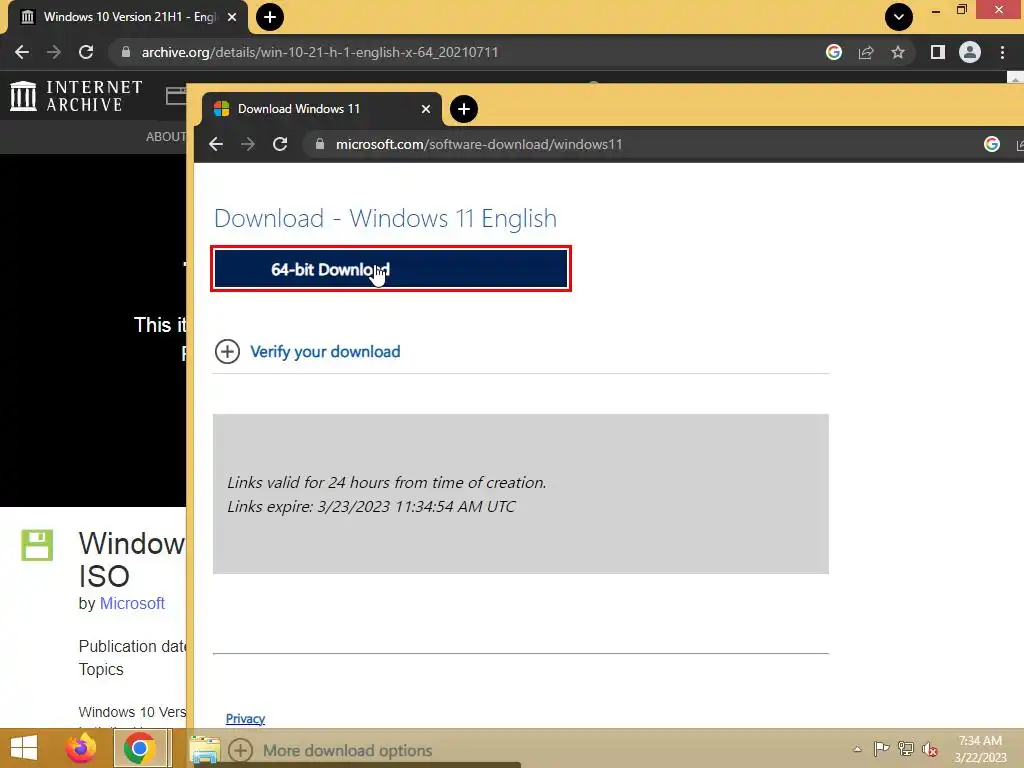Go back in the Download Windows 11 window
1024x768 pixels.
pos(216,144)
